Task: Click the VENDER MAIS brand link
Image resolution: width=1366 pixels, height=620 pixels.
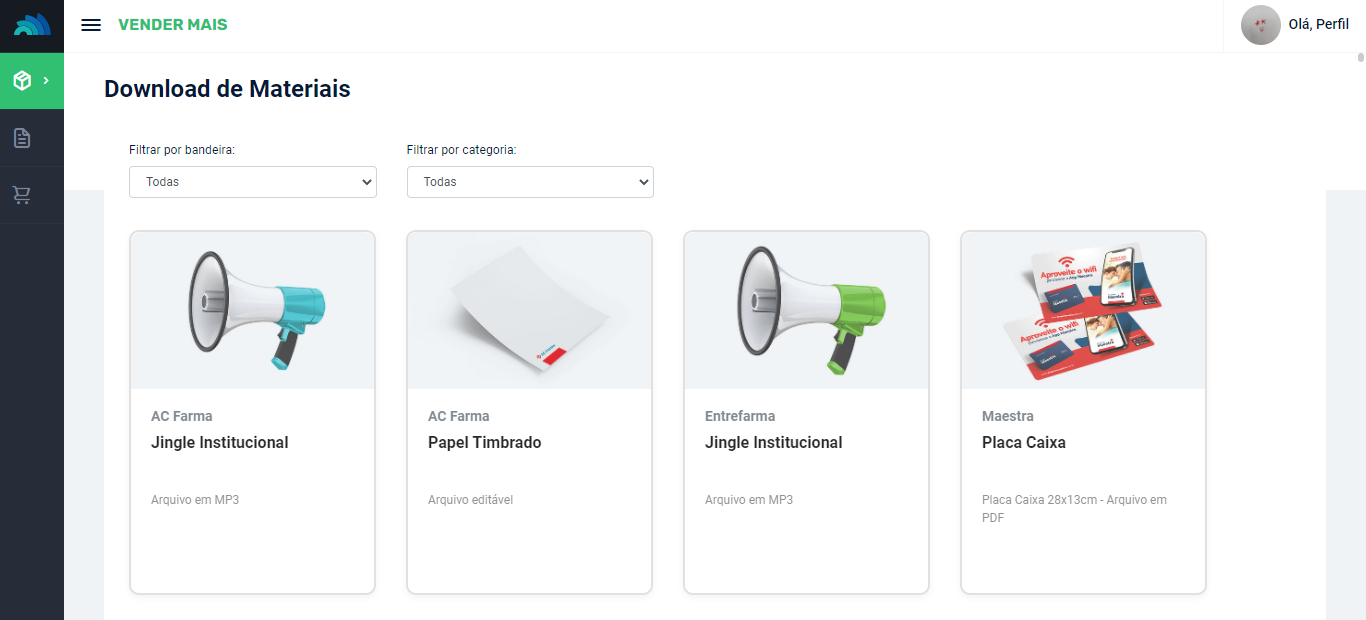Action: [173, 25]
